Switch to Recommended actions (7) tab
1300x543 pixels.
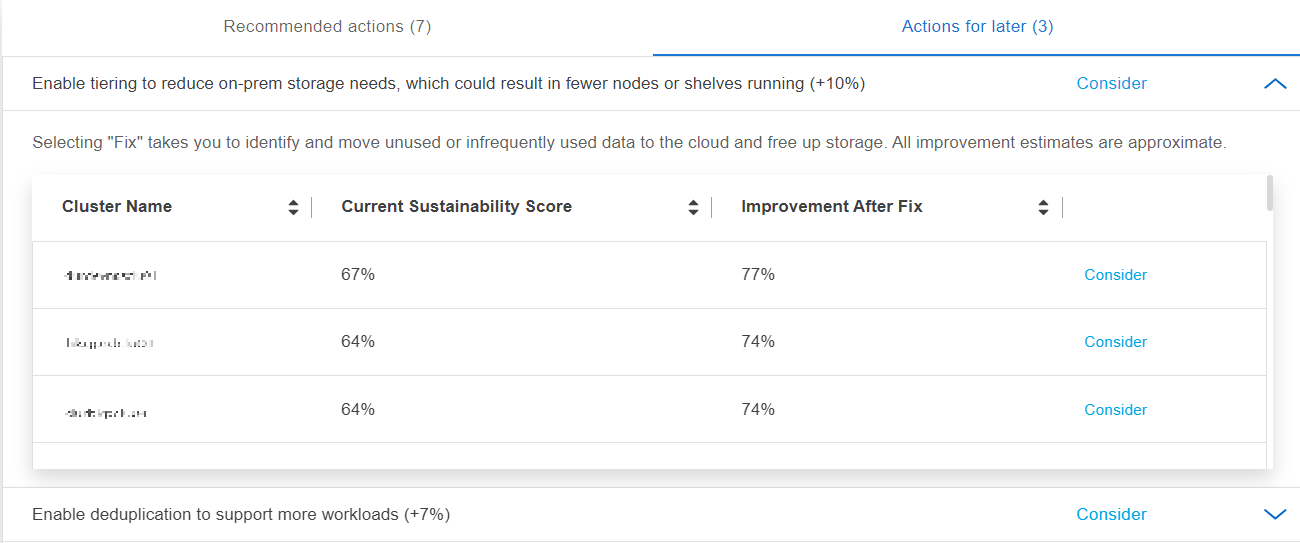tap(327, 27)
